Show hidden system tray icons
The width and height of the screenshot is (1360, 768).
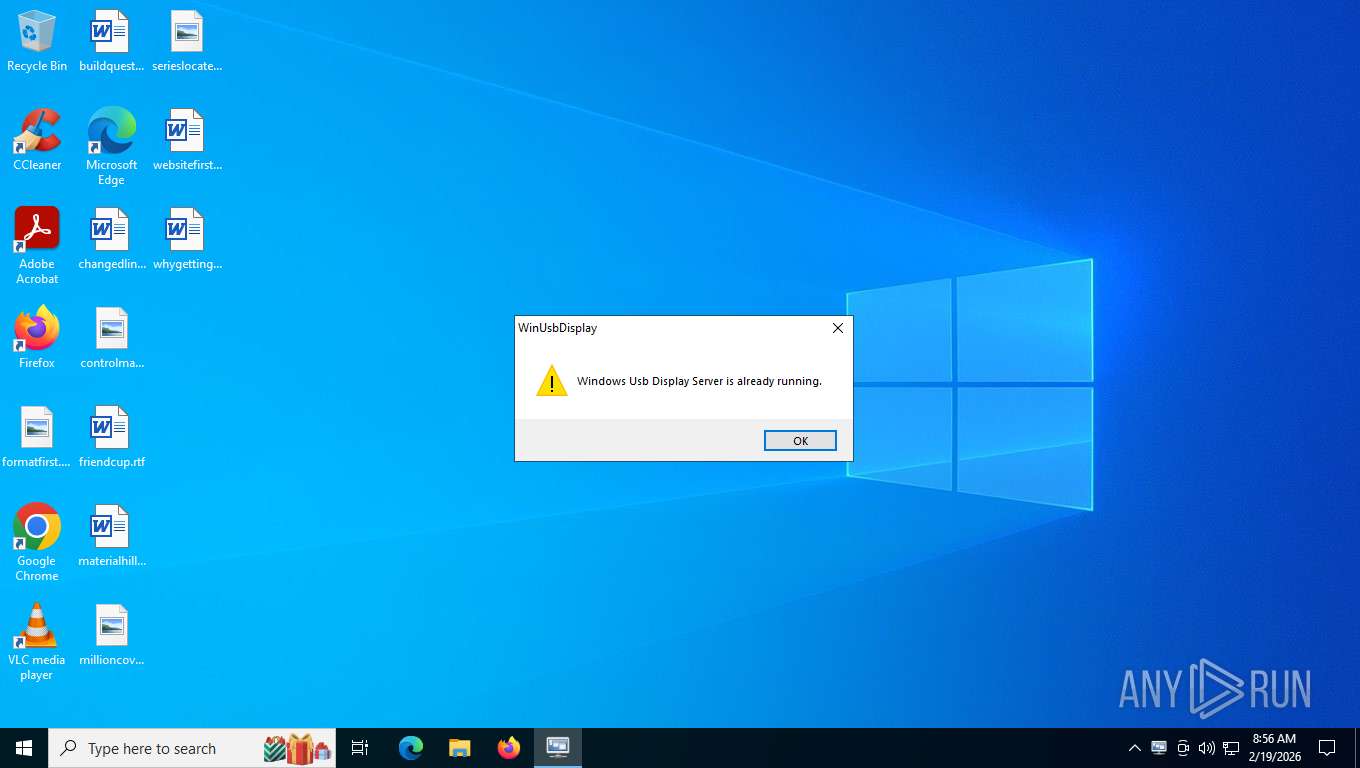(1134, 748)
